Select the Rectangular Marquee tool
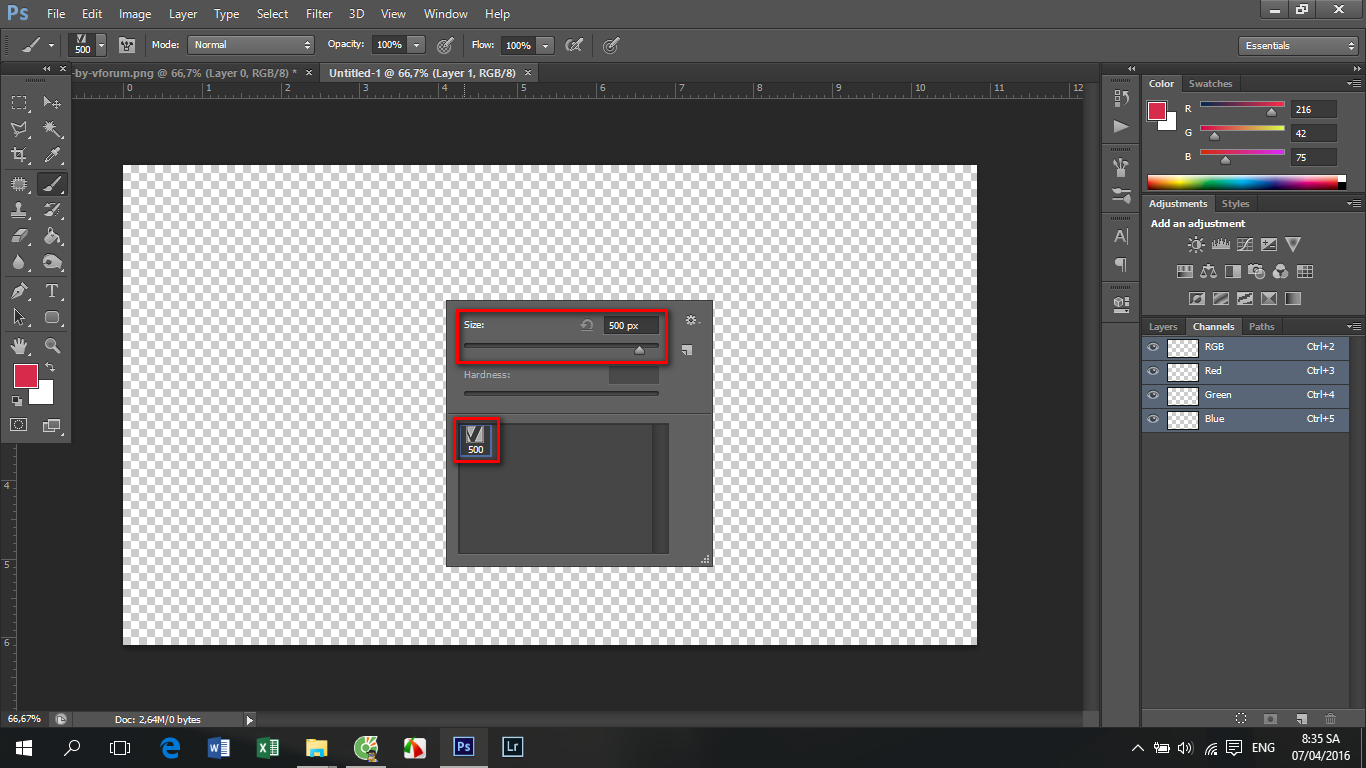The width and height of the screenshot is (1366, 768). pos(19,103)
